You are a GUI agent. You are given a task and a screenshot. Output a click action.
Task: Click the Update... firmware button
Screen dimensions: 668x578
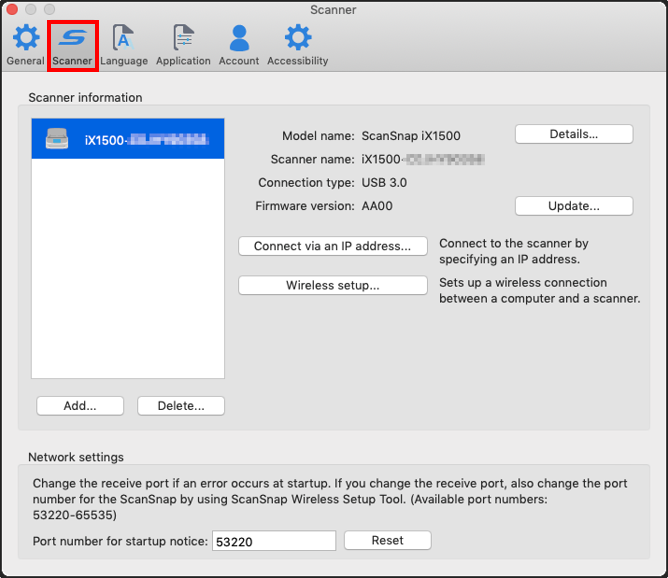574,206
